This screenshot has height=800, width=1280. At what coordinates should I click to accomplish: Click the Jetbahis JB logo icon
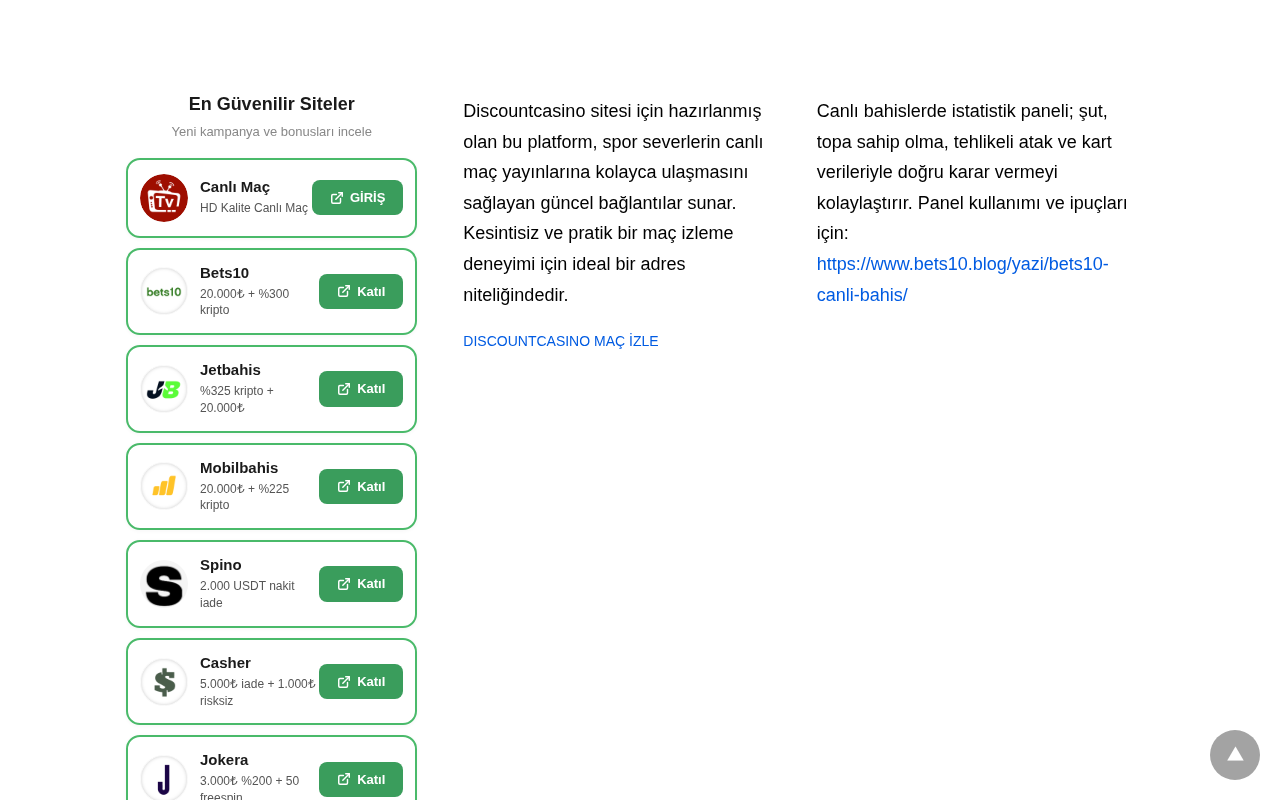coord(164,389)
